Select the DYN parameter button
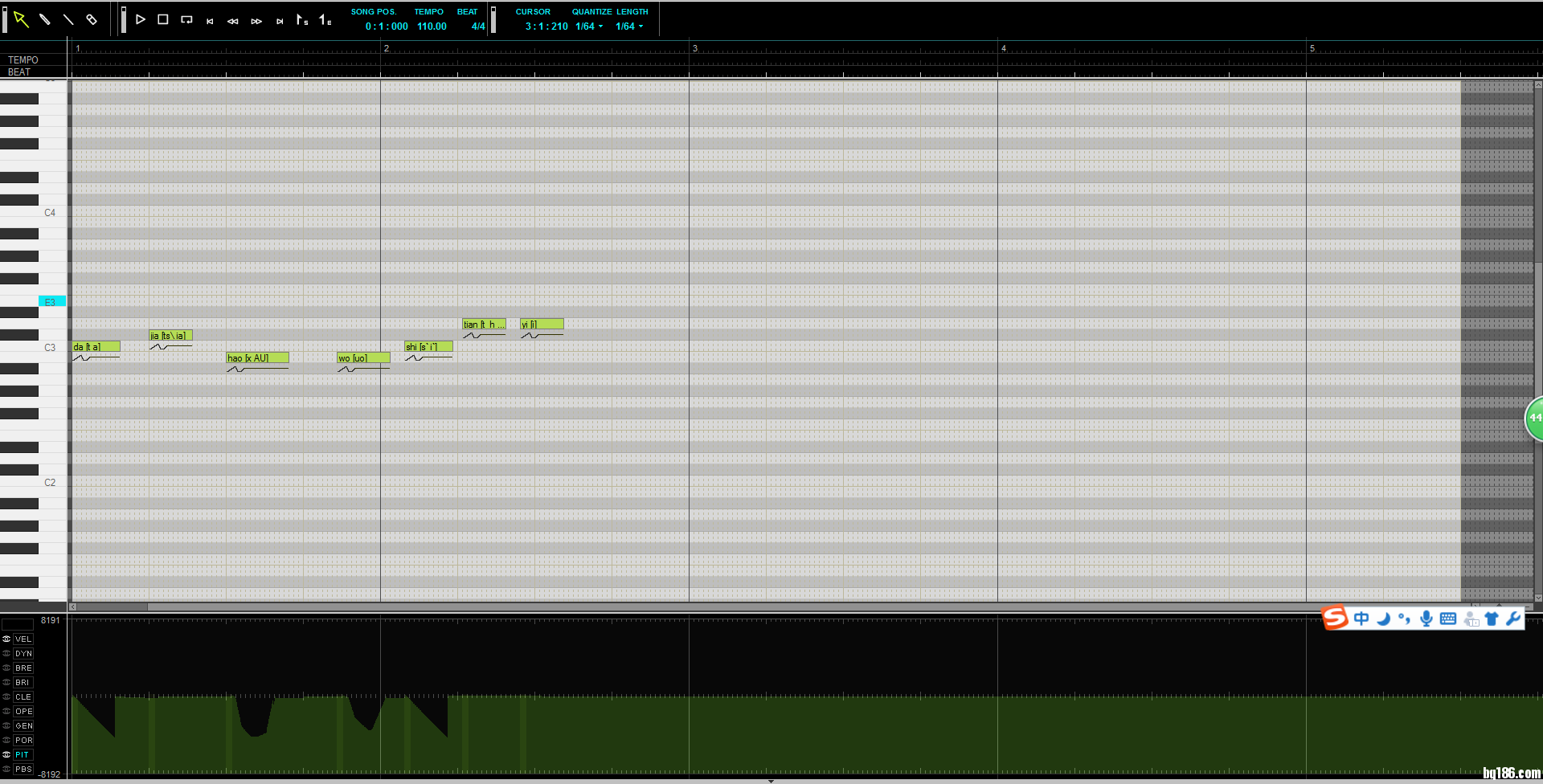This screenshot has width=1543, height=784. coord(23,654)
